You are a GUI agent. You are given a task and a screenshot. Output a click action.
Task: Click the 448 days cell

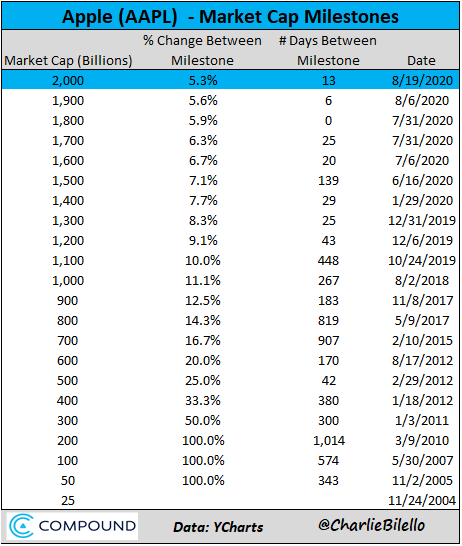coord(328,260)
